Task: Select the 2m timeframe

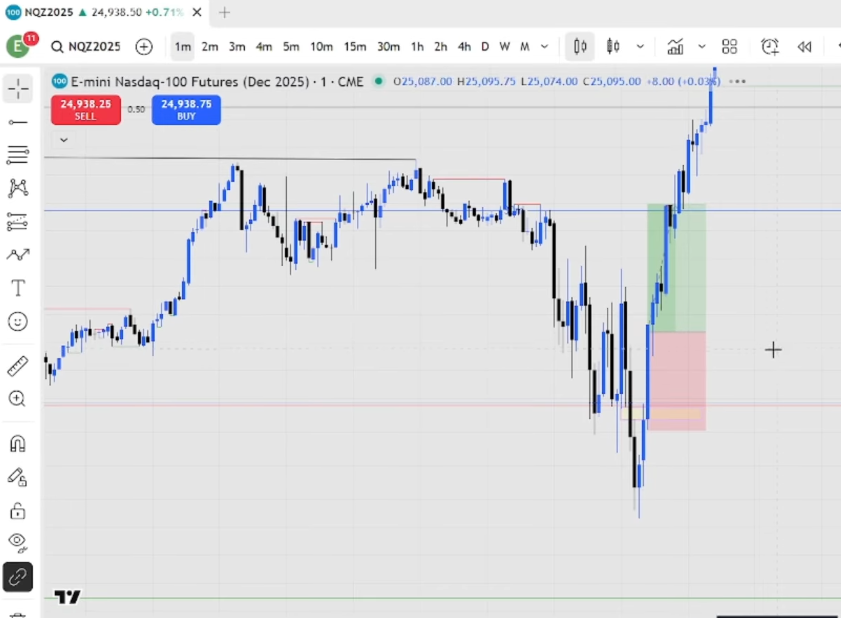Action: [x=210, y=47]
